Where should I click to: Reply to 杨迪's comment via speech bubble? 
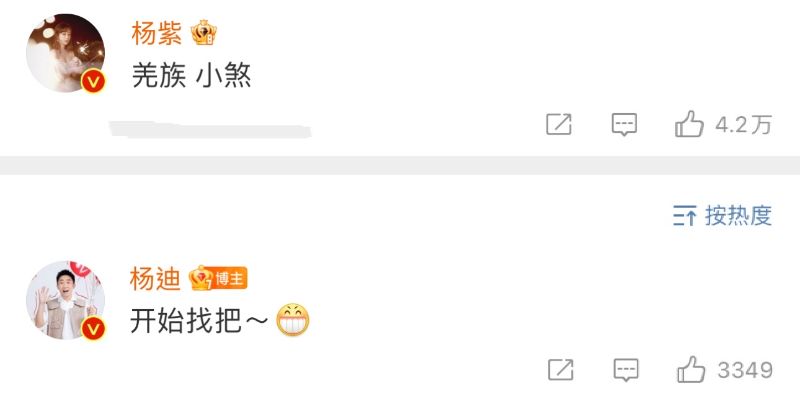[x=626, y=369]
